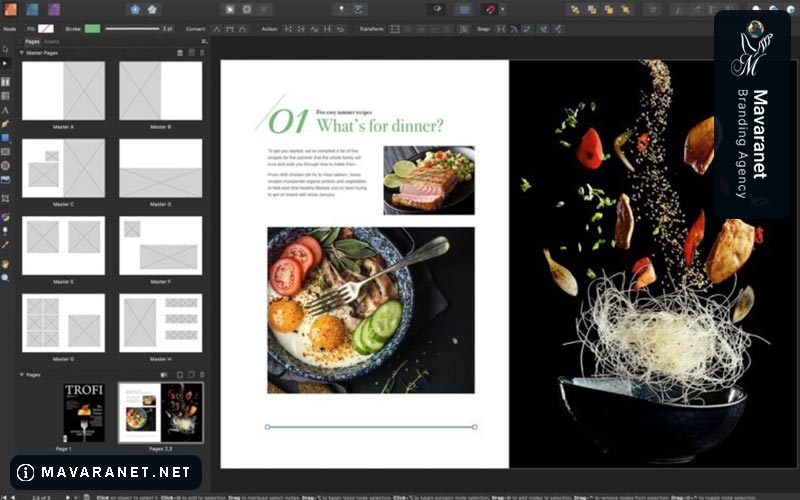Select the Color Picker eyedropper tool
The image size is (800, 500).
[x=6, y=245]
